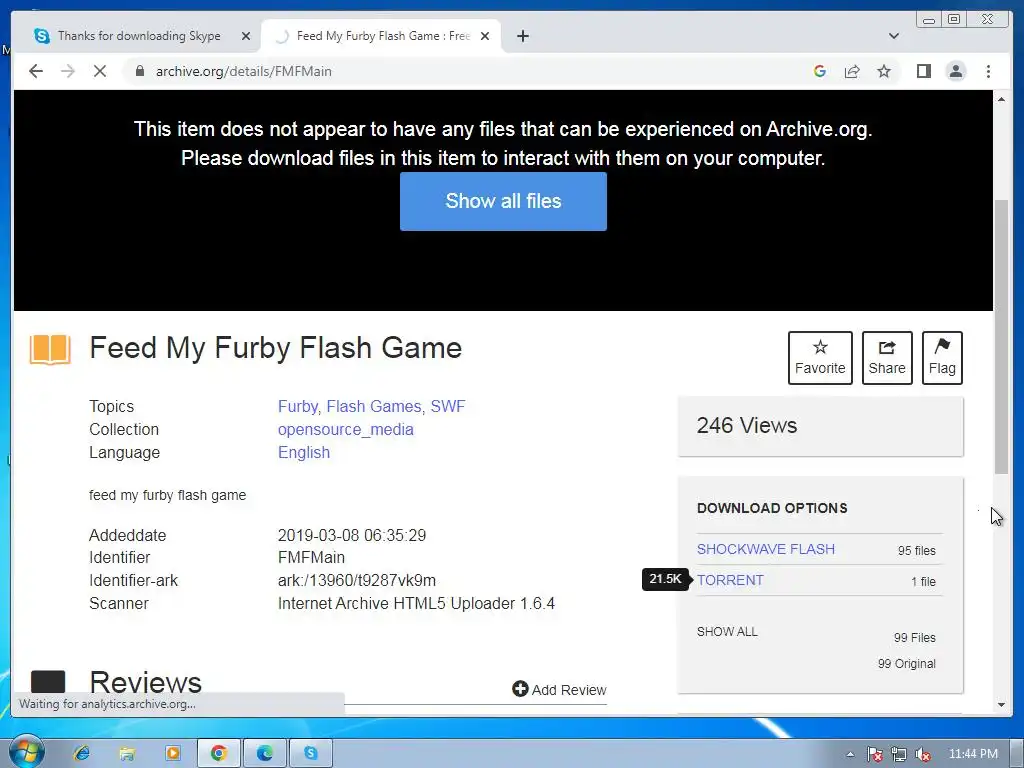This screenshot has height=768, width=1024.
Task: Download the TORRENT file option
Action: pyautogui.click(x=730, y=581)
